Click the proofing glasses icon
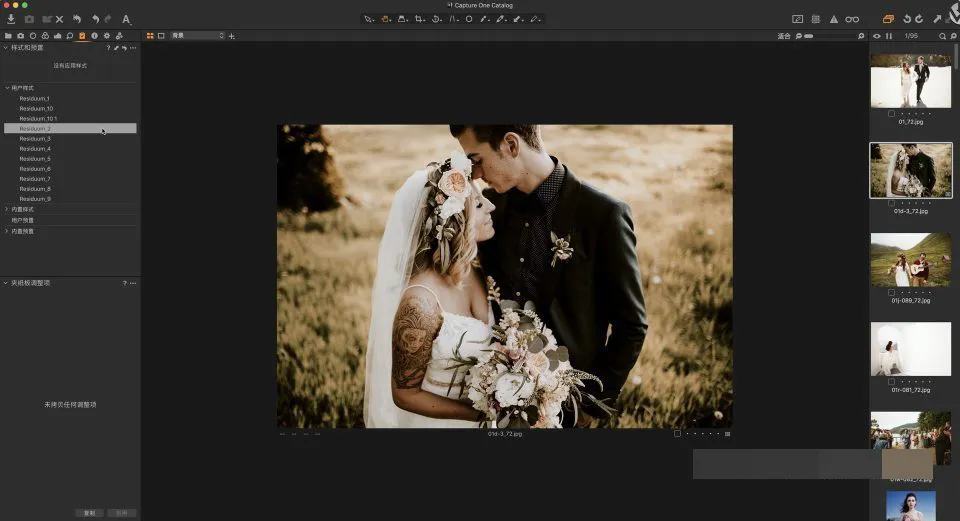 (852, 19)
